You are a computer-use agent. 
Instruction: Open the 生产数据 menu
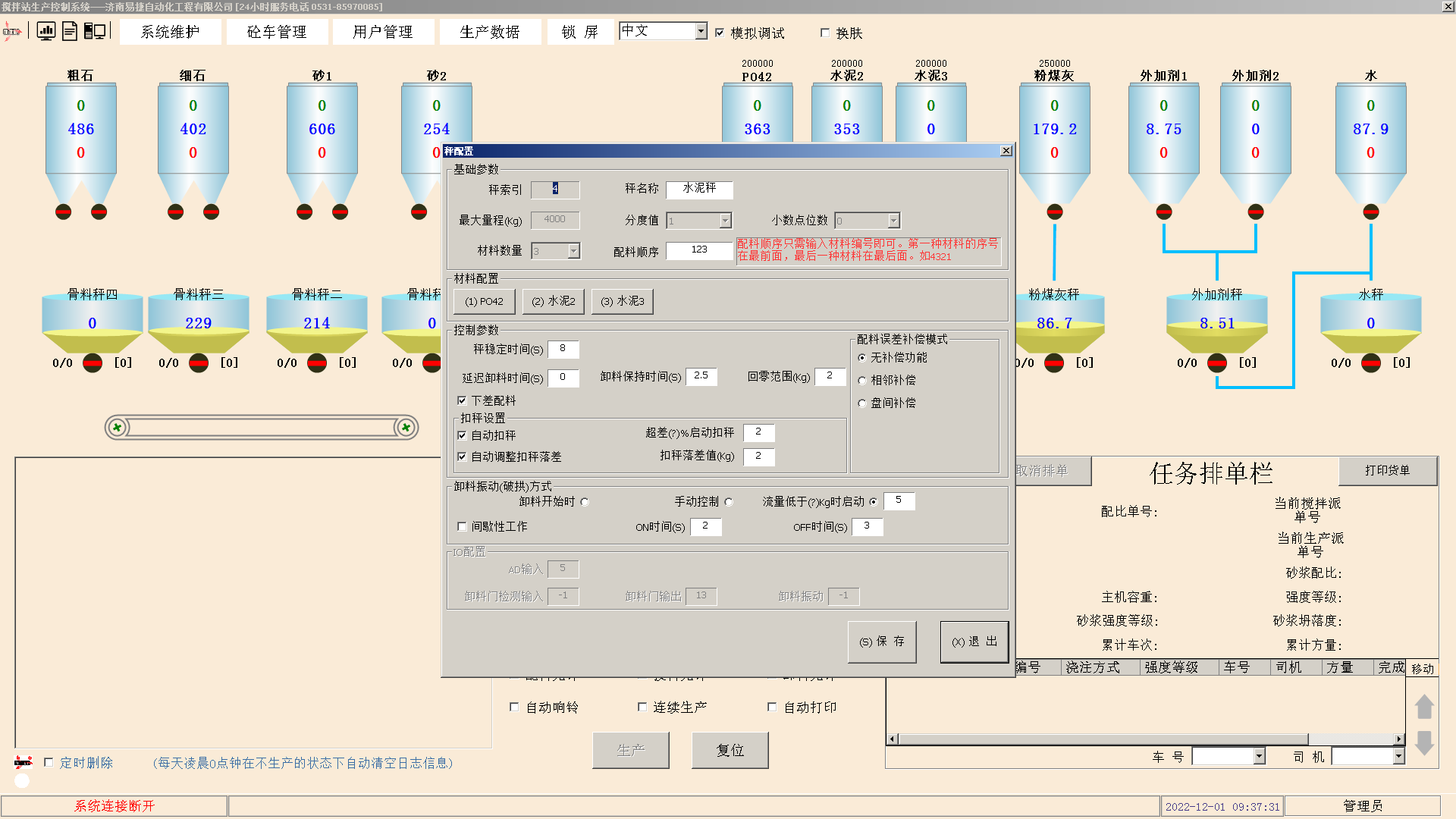point(489,32)
